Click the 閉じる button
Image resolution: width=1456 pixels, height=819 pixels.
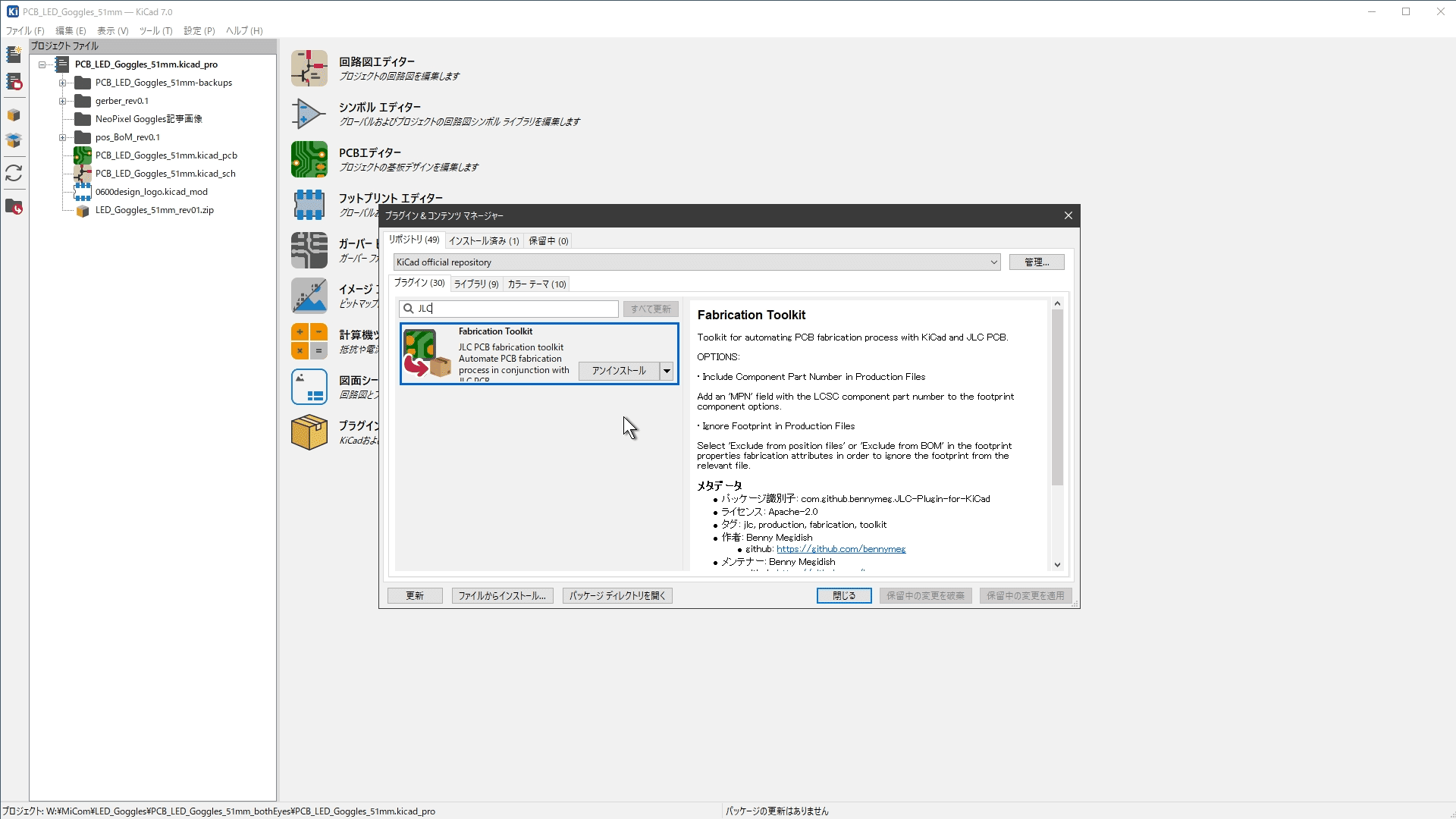pos(843,596)
